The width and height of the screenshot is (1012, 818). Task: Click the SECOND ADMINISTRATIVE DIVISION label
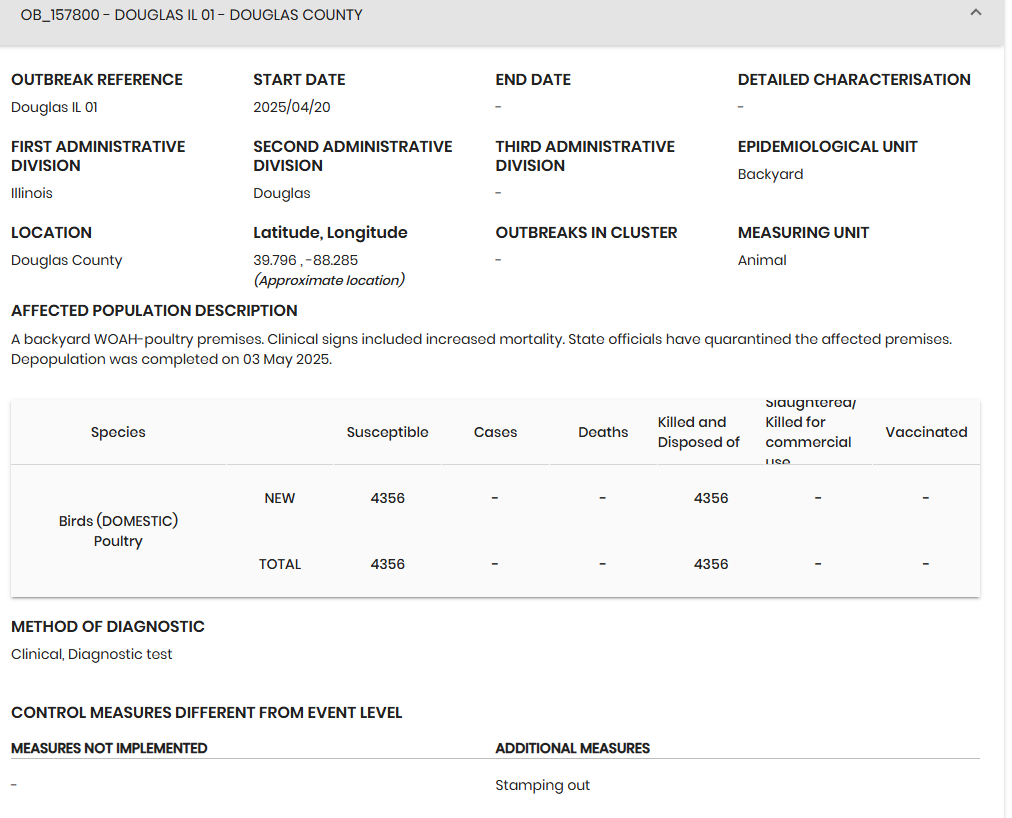point(352,156)
